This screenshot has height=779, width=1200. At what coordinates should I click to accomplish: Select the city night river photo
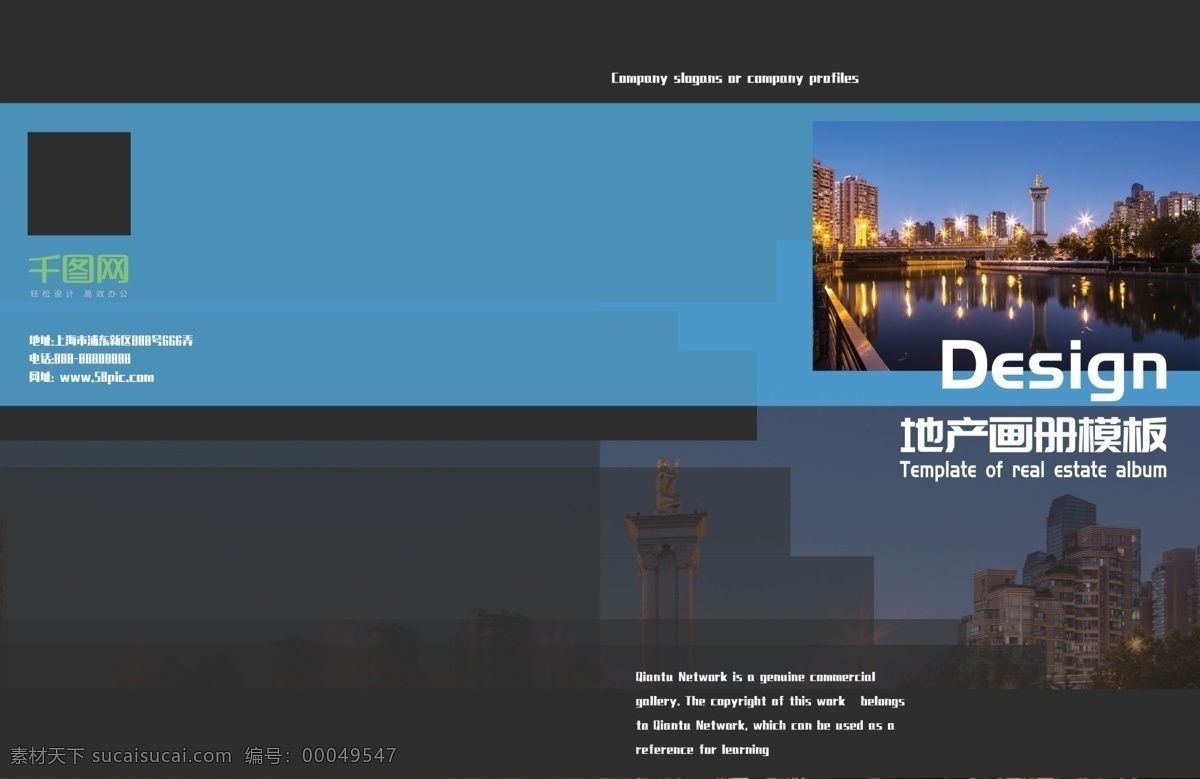(1006, 246)
